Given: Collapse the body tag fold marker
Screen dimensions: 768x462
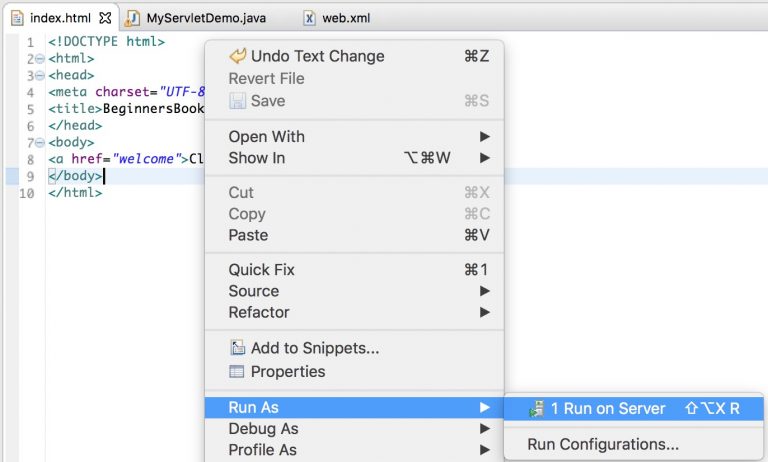Looking at the screenshot, I should (x=40, y=143).
